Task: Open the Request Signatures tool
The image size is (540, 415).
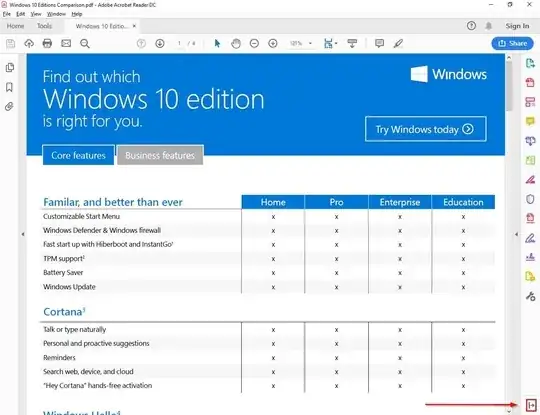Action: tap(530, 257)
